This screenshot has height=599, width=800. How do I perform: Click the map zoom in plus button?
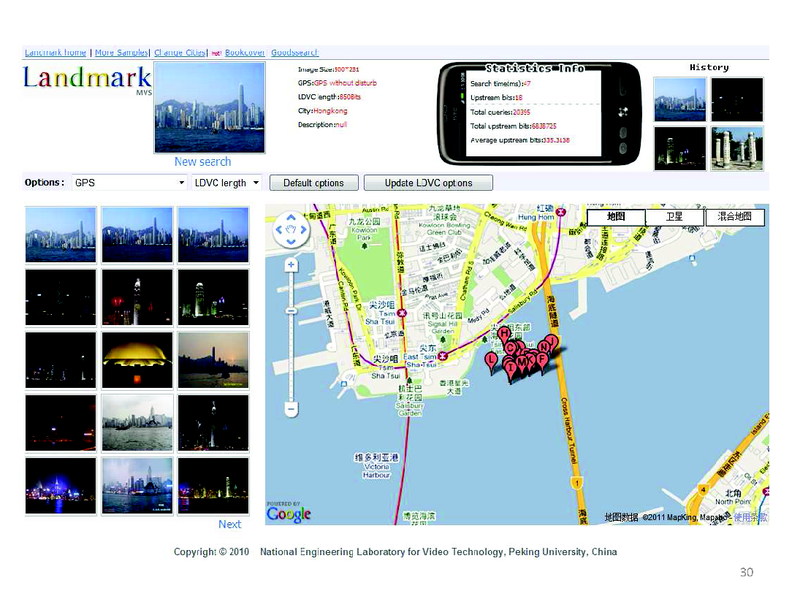tap(291, 265)
